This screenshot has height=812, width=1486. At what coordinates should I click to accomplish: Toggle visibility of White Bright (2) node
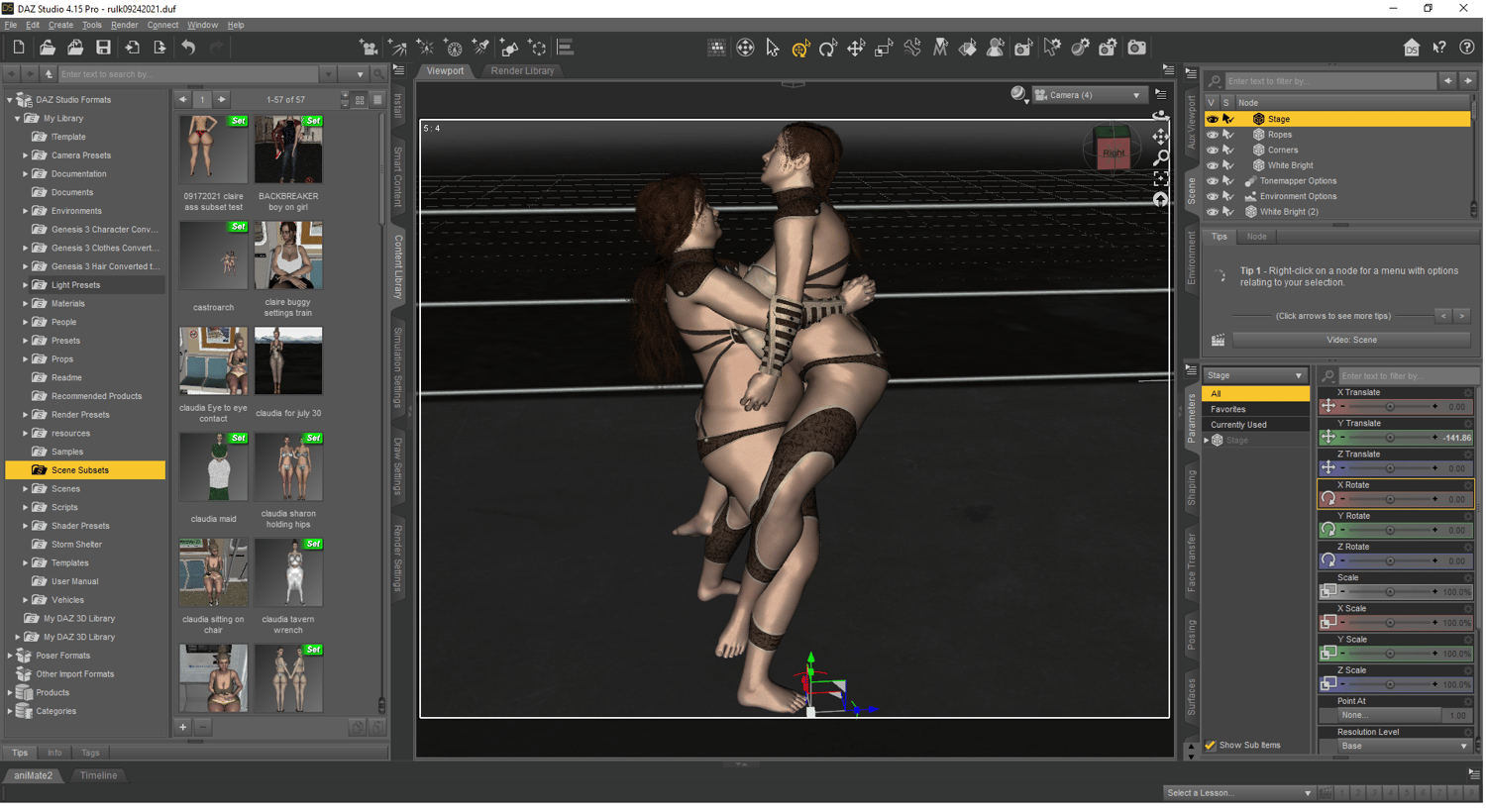pyautogui.click(x=1212, y=212)
